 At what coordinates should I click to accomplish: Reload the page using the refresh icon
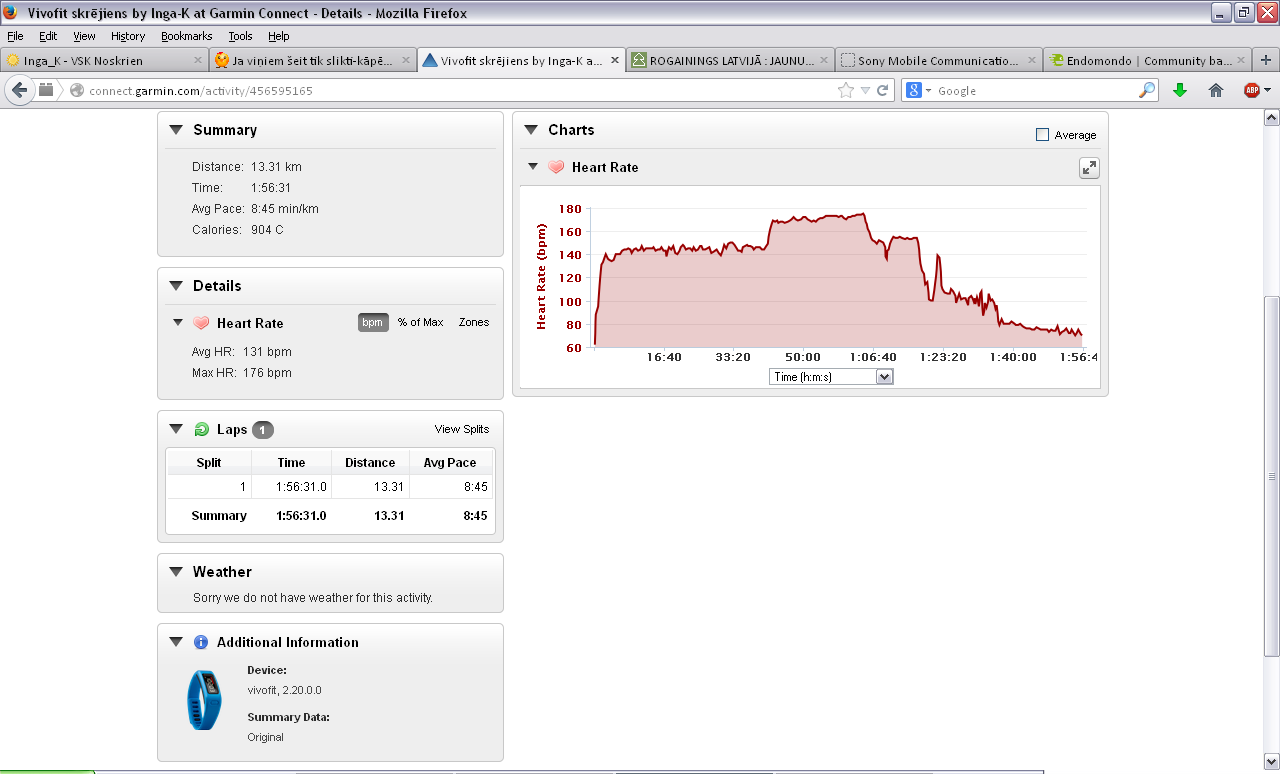(883, 90)
